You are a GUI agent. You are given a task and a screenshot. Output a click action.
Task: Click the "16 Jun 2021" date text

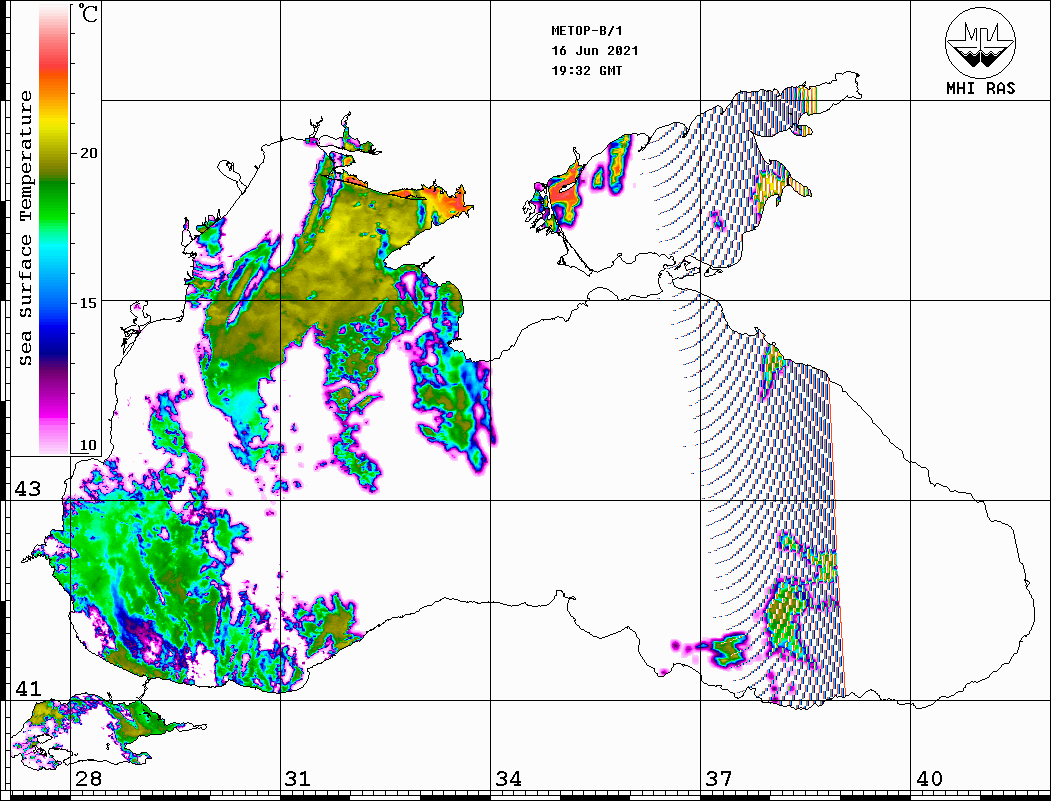coord(595,51)
